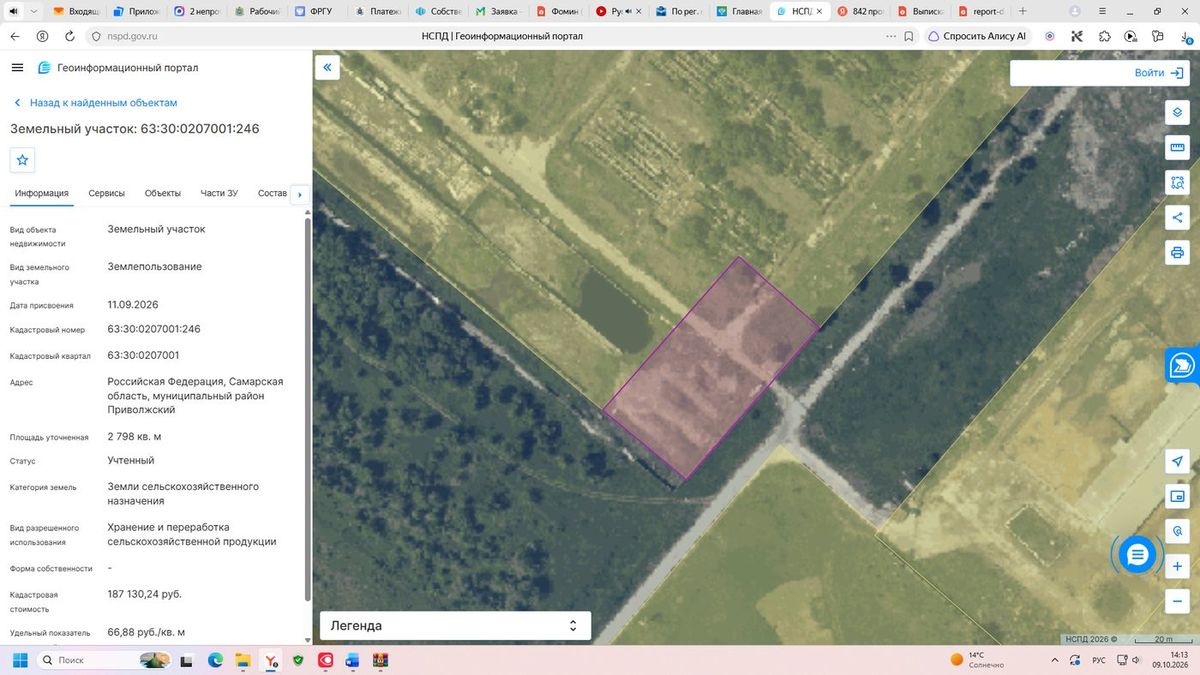
Task: Select the highlighted land parcel on the map
Action: (x=710, y=368)
